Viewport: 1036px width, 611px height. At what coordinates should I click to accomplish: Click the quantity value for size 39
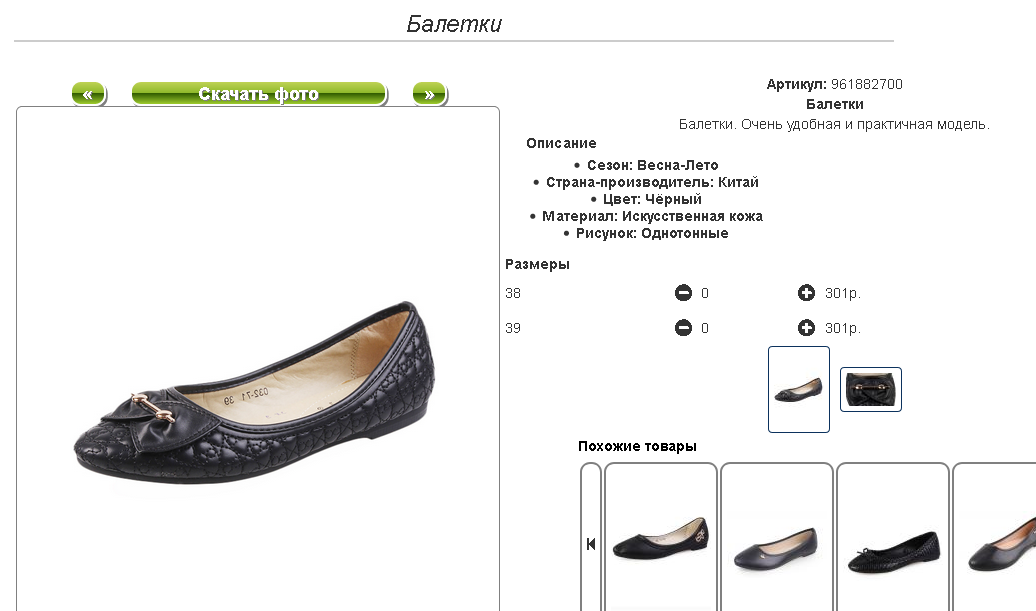[705, 328]
